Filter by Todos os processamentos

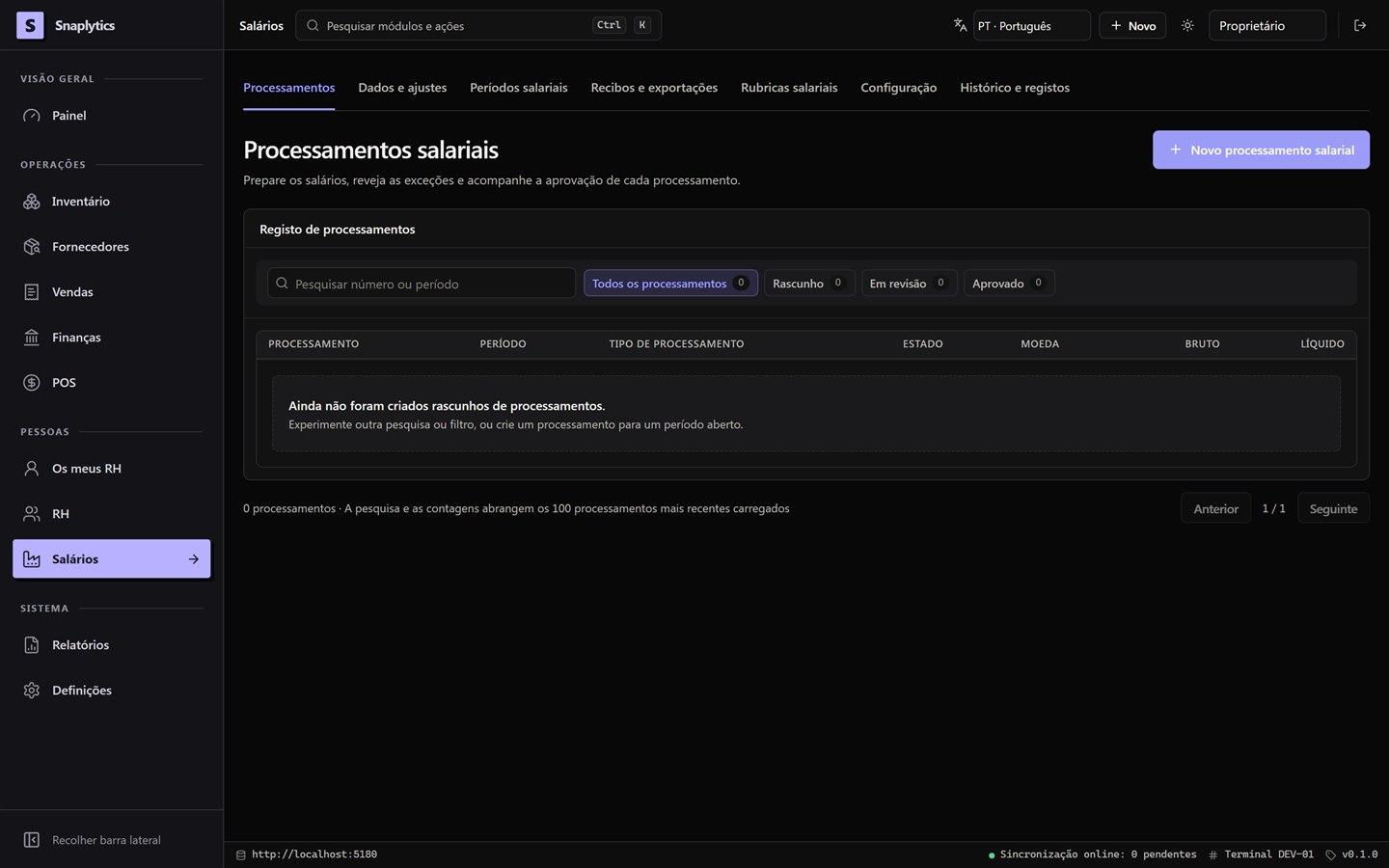pyautogui.click(x=670, y=284)
